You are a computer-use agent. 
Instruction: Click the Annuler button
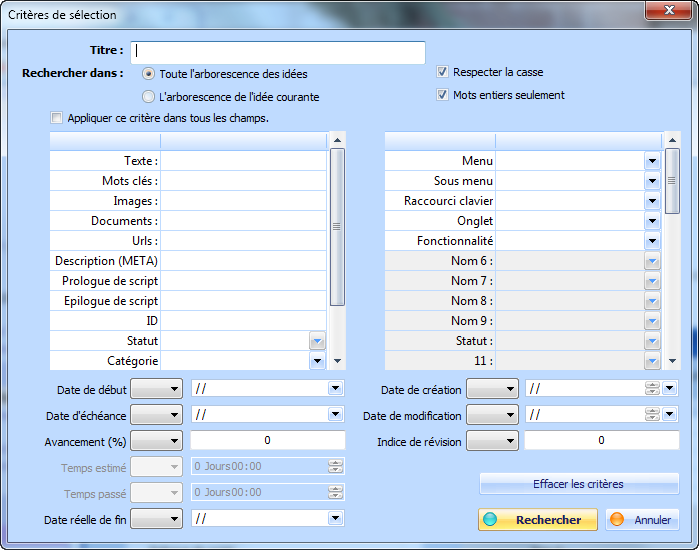tap(642, 520)
